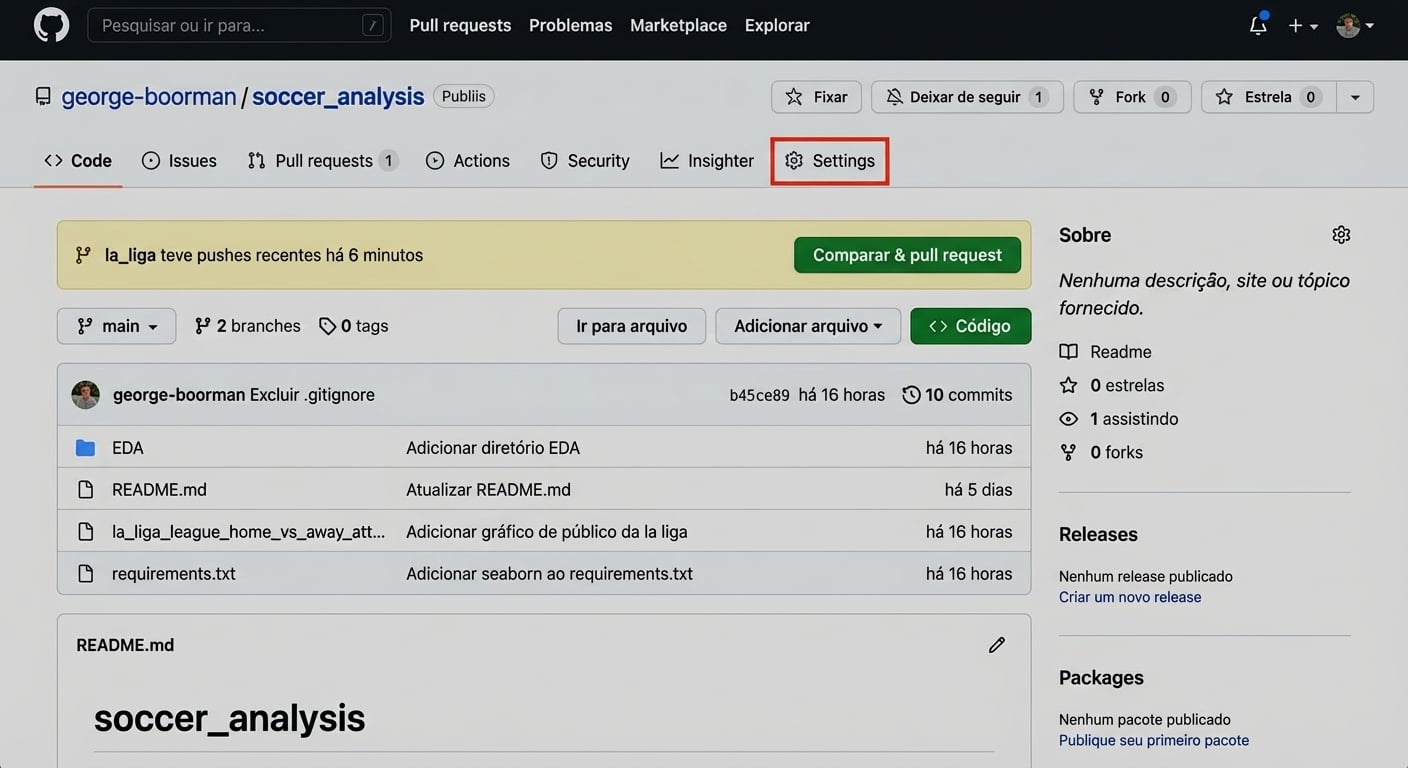Open the Readme link in Sobre
The image size is (1408, 768).
pos(1106,352)
